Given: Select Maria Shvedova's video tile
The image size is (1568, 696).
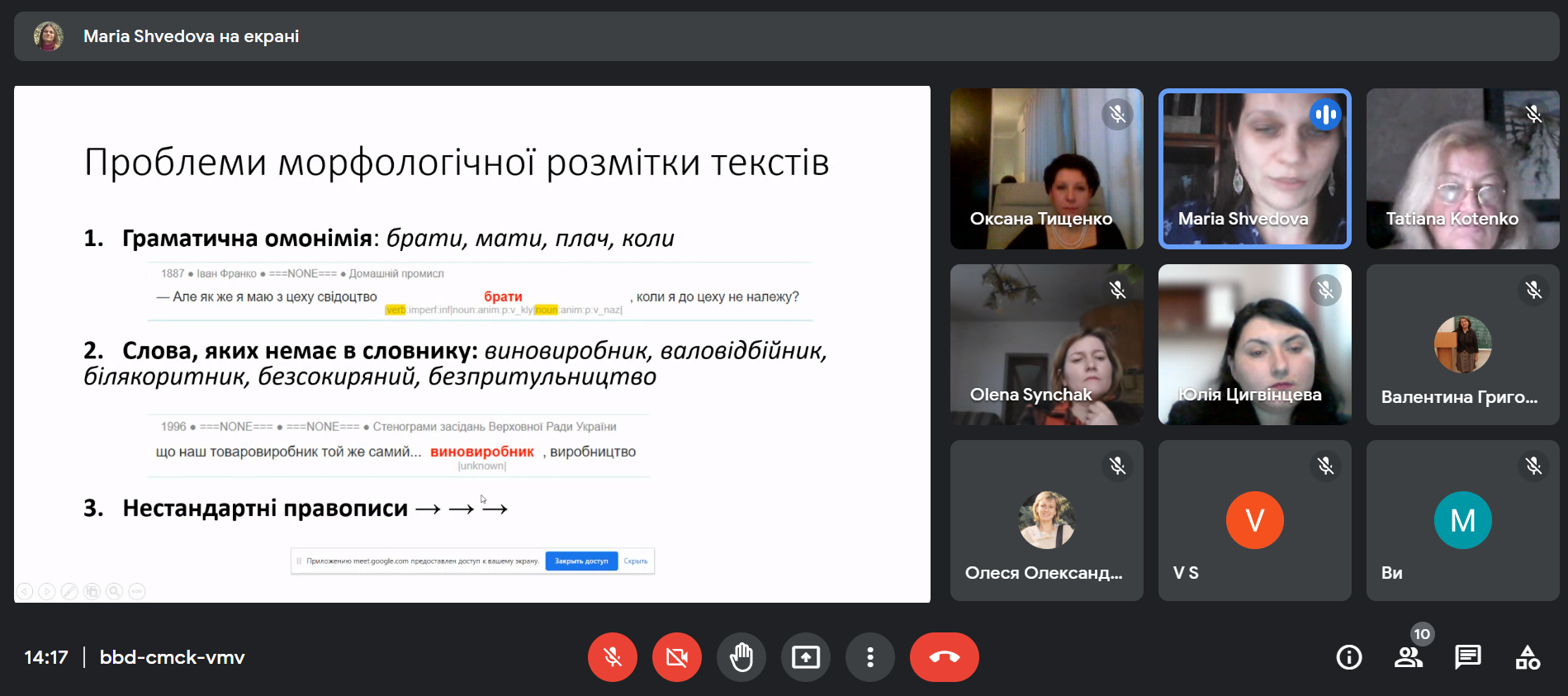Looking at the screenshot, I should coord(1254,168).
